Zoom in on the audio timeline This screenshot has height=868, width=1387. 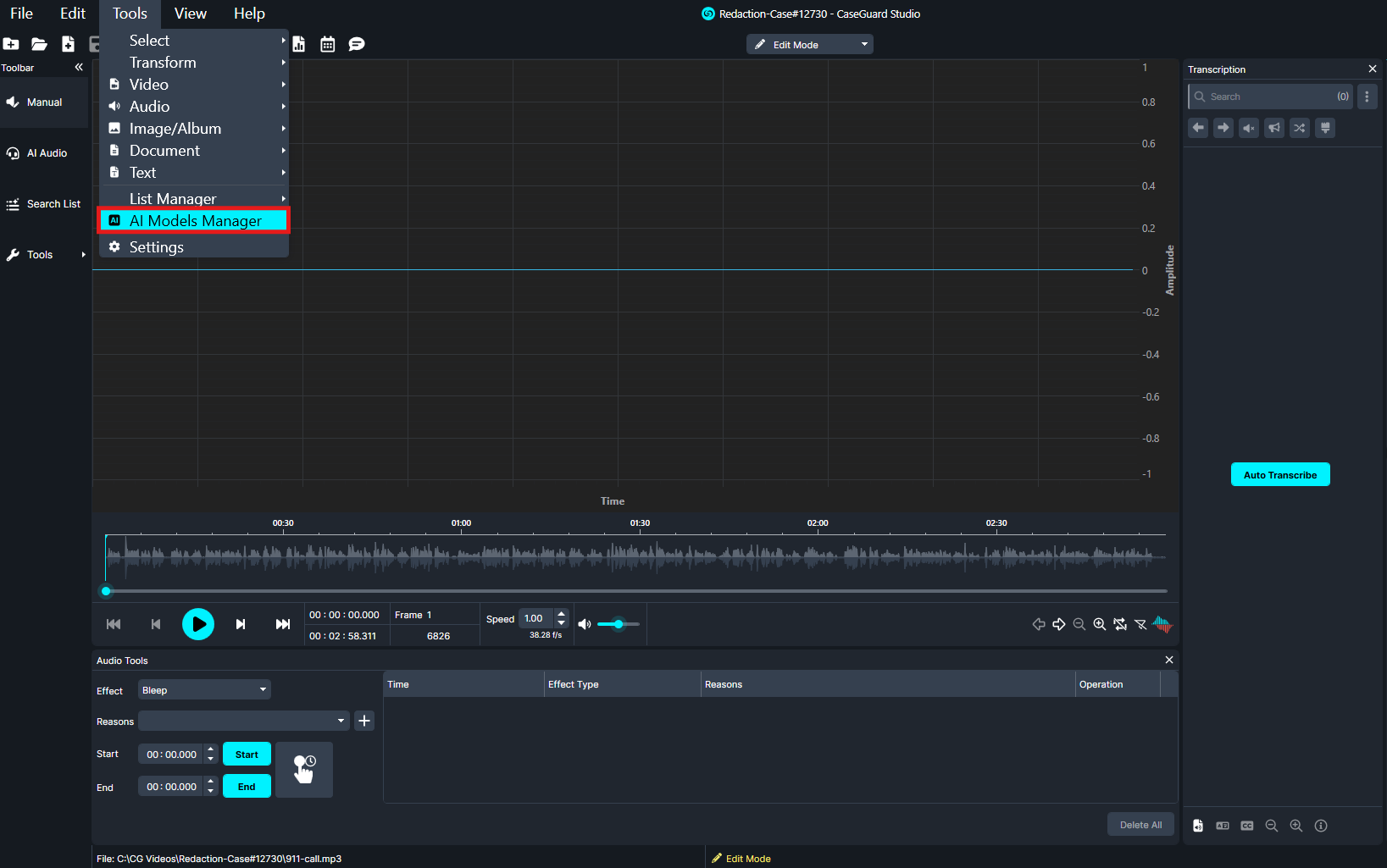coord(1100,624)
